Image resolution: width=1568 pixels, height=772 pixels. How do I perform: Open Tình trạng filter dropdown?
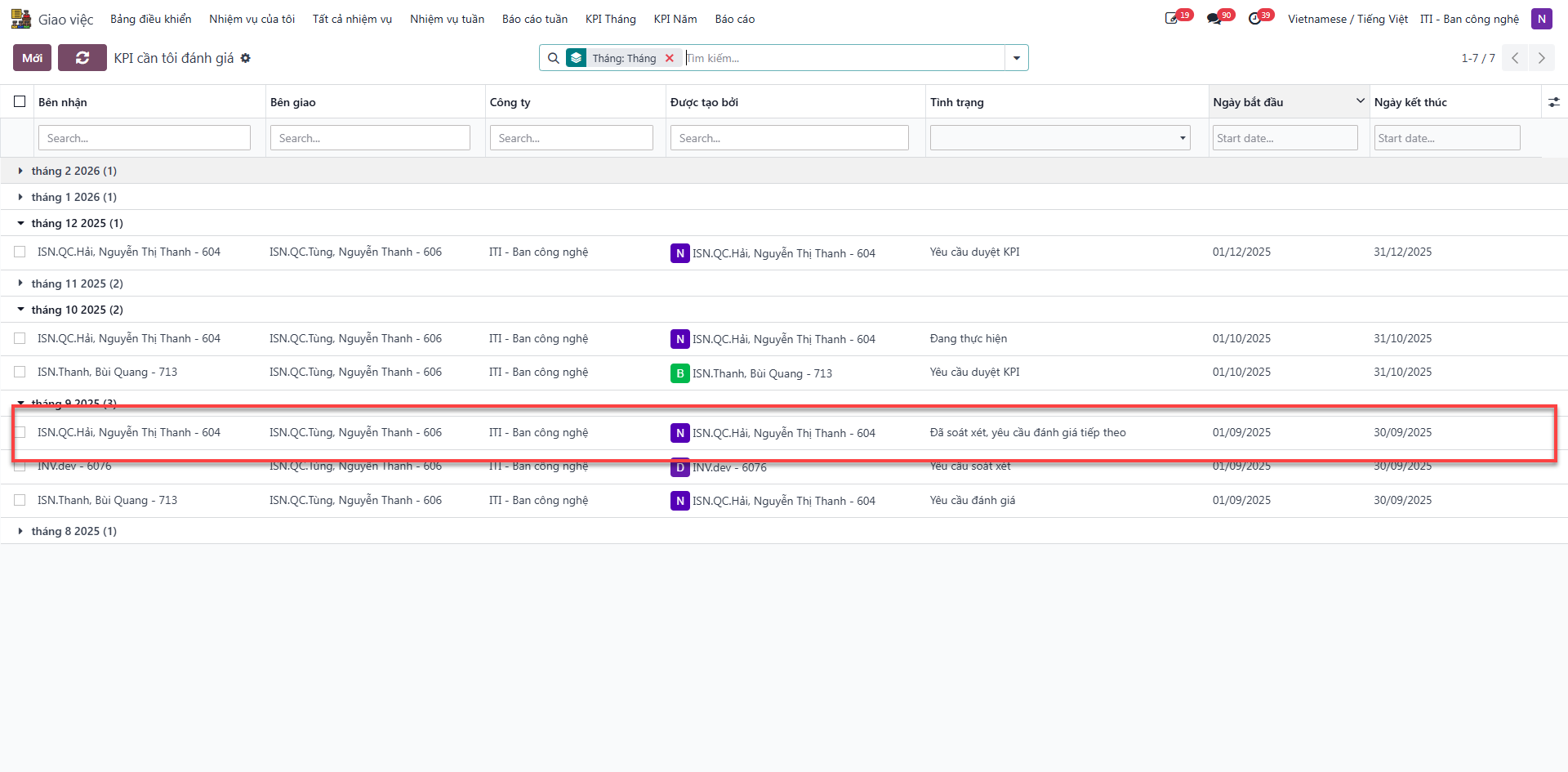[1060, 137]
